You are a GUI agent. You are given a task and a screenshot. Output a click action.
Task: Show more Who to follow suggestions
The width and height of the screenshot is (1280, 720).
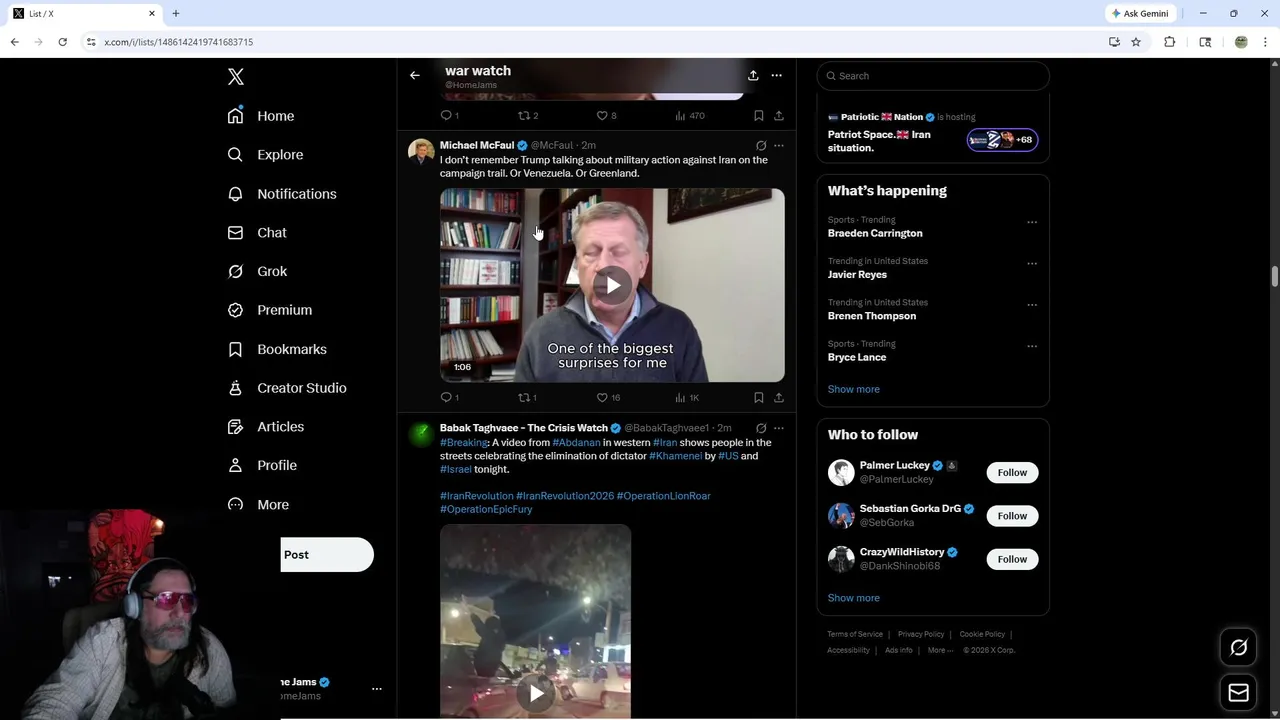pyautogui.click(x=853, y=598)
